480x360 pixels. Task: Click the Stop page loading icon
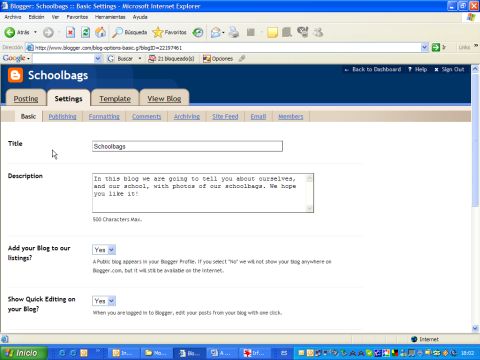point(70,32)
